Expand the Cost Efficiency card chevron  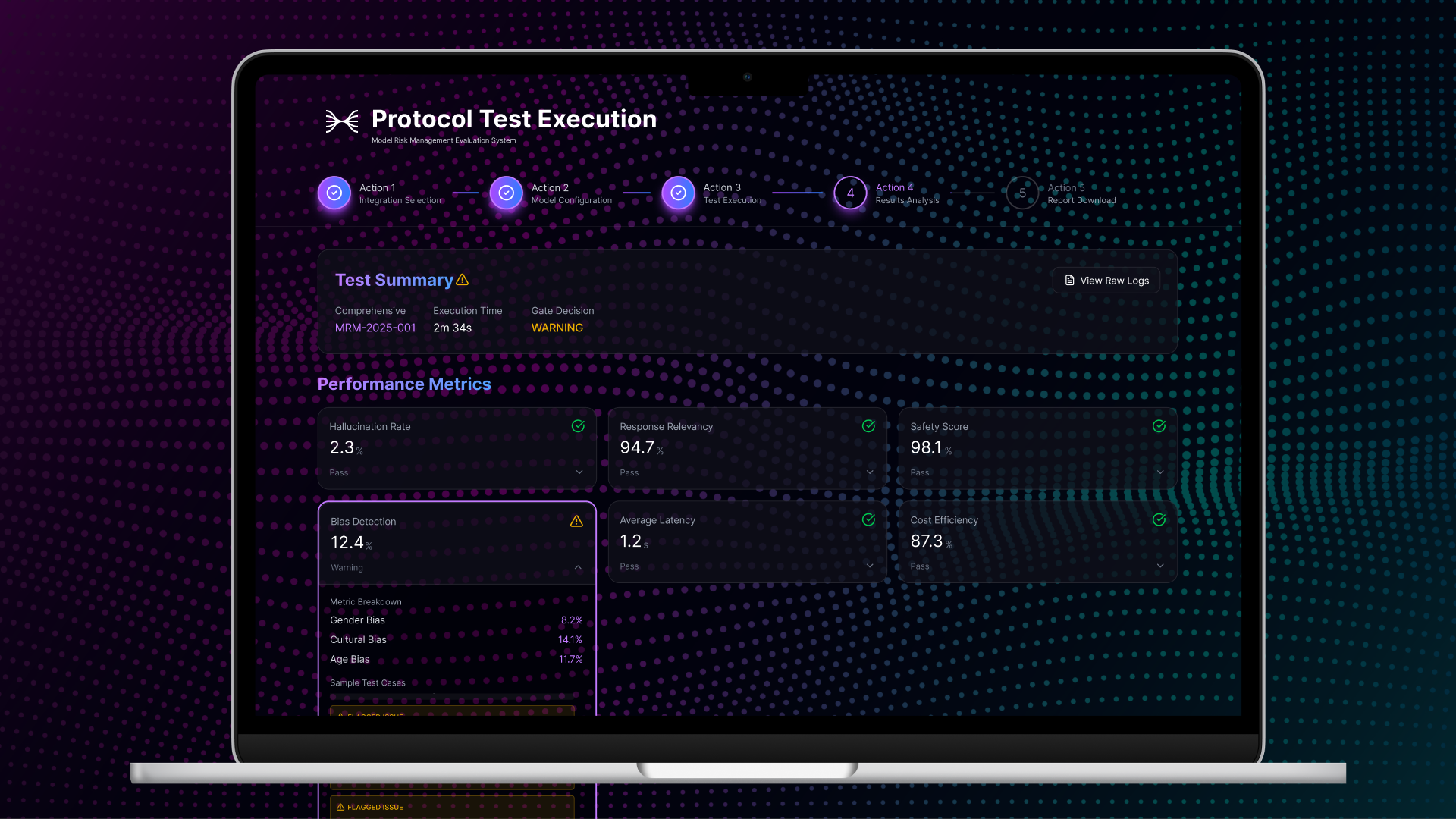pos(1160,566)
